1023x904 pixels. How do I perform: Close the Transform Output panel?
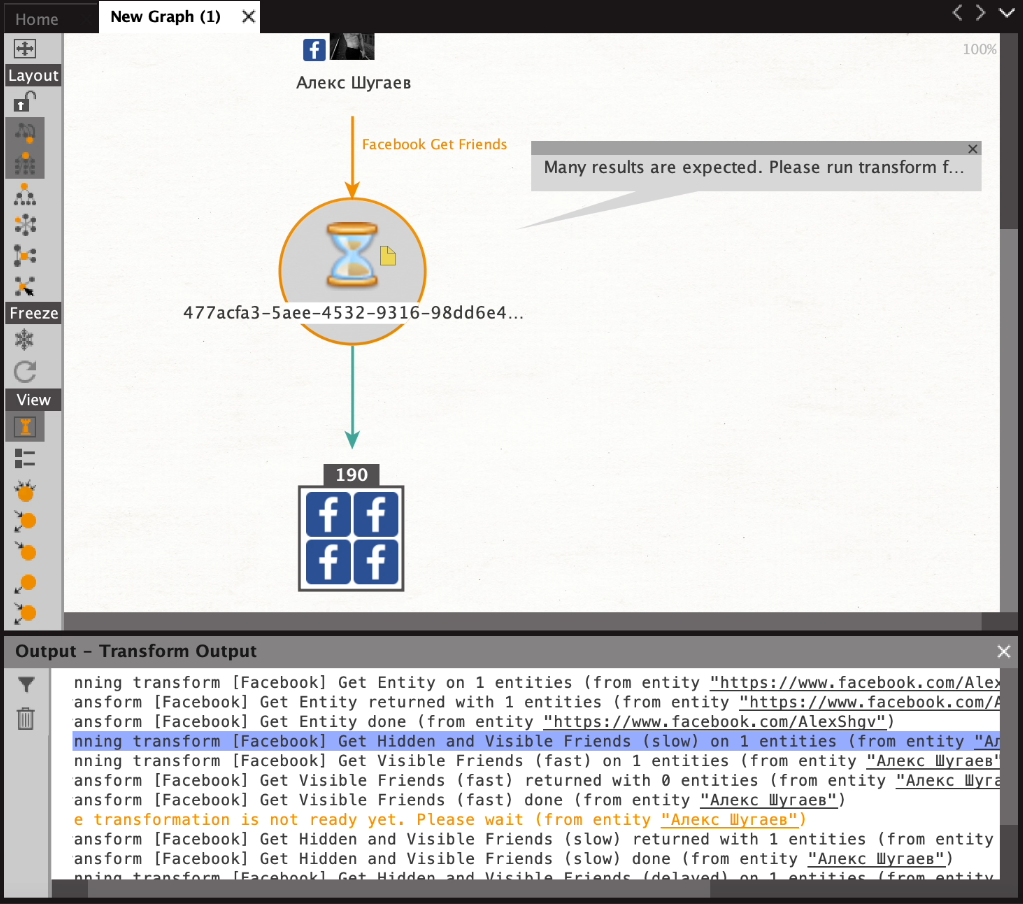point(1003,651)
